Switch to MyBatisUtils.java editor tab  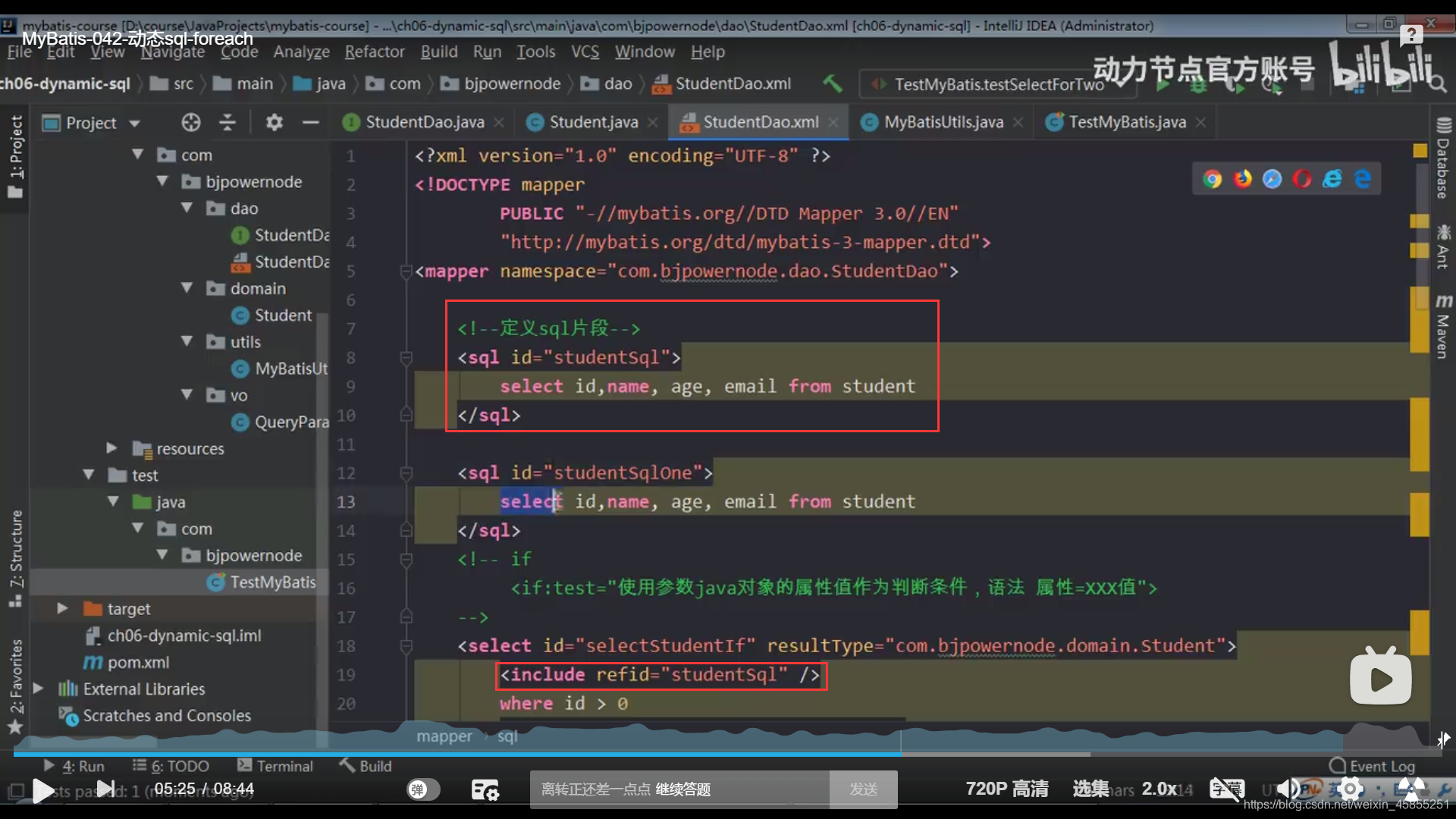(943, 122)
